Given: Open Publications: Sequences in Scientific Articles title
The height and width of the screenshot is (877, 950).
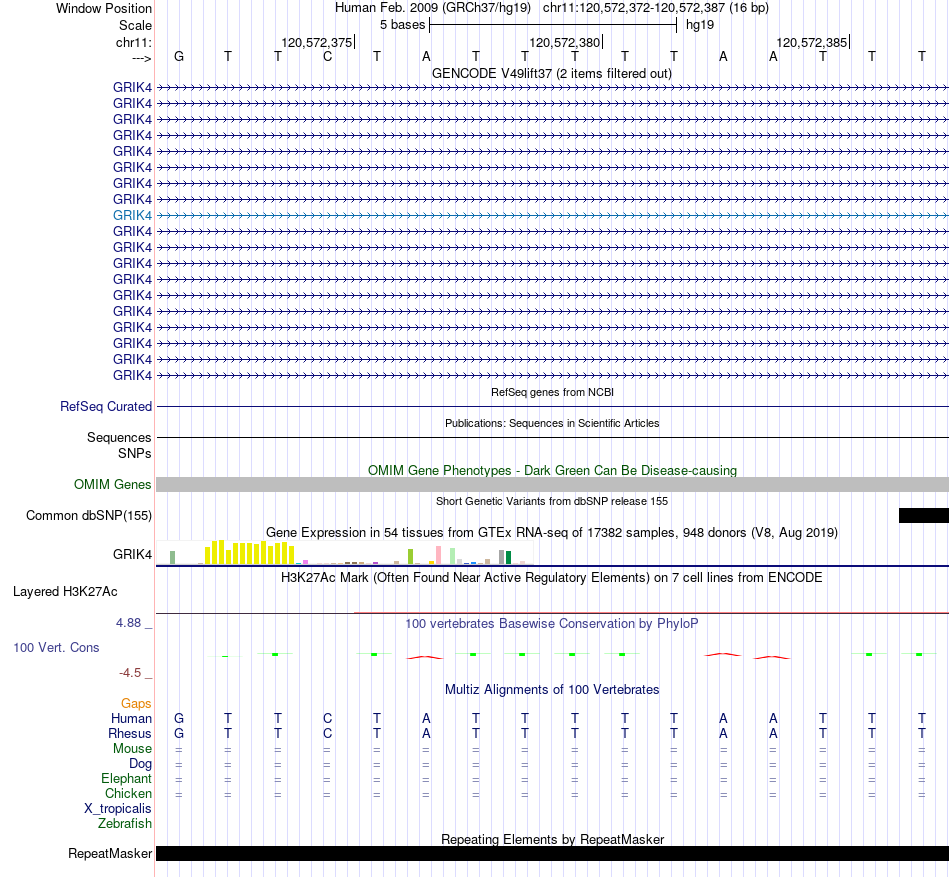Looking at the screenshot, I should coord(552,423).
